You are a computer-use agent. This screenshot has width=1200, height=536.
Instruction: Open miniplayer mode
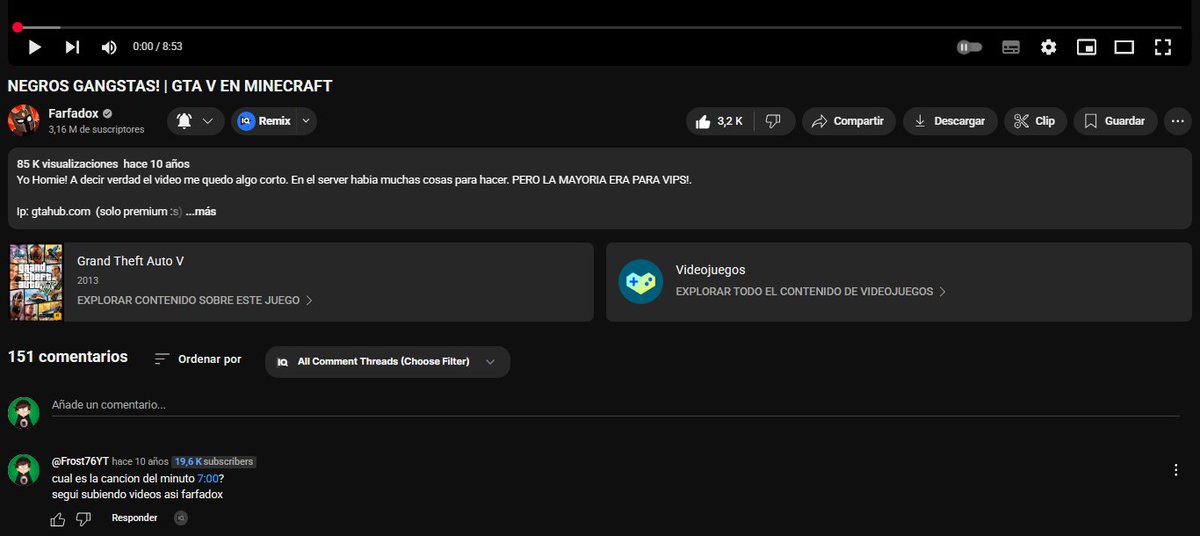pos(1086,47)
